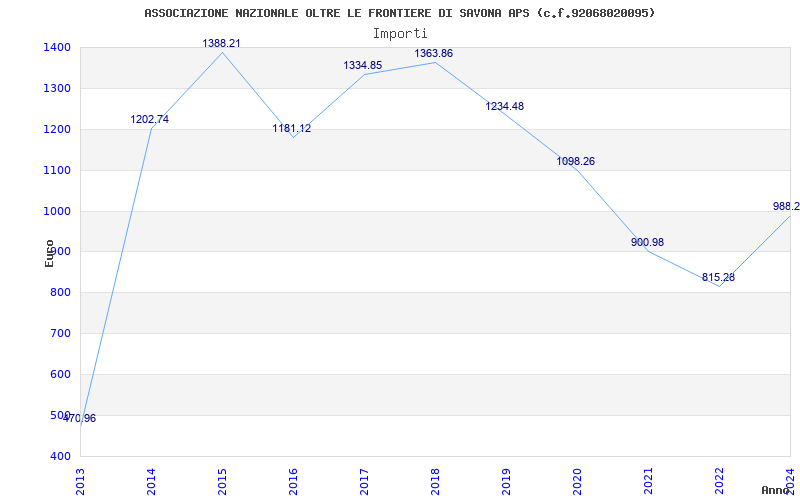Click data label 1202.74

click(x=149, y=119)
